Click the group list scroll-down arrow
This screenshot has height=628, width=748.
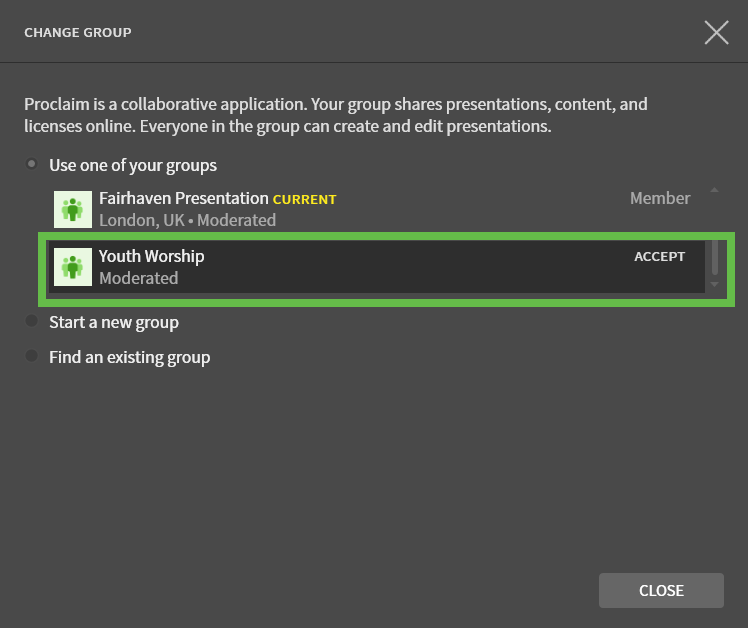[714, 284]
